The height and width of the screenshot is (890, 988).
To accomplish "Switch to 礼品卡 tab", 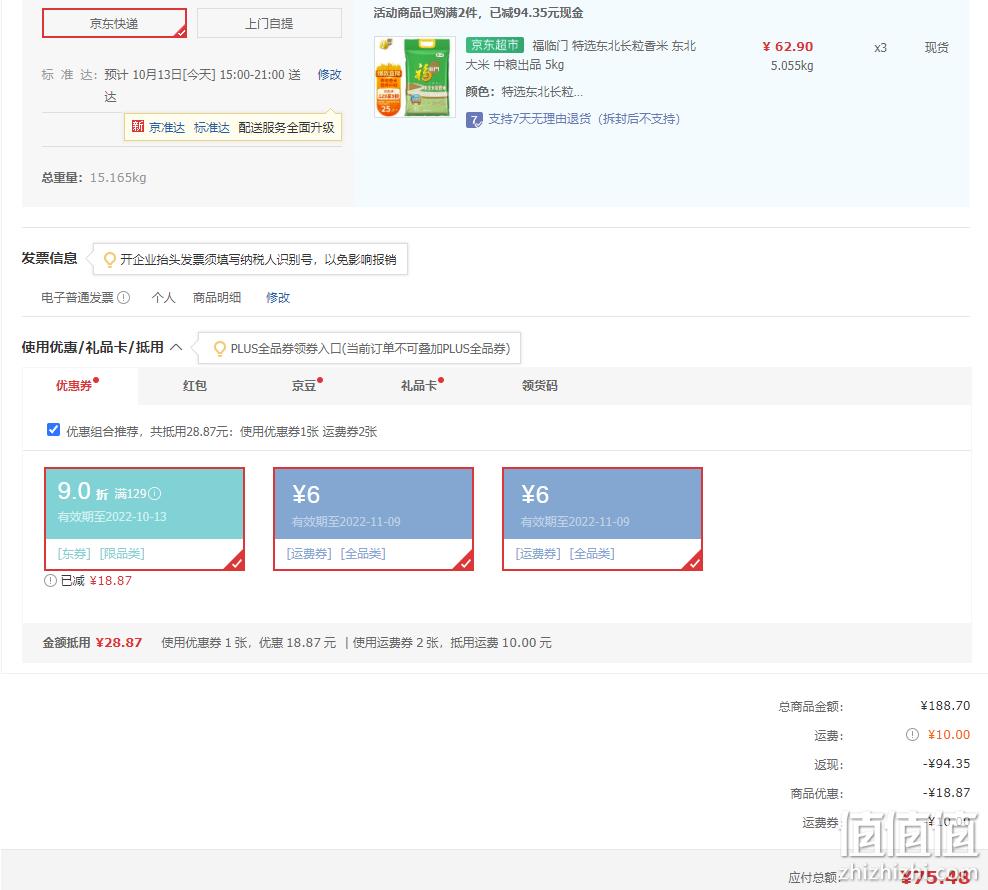I will click(x=419, y=386).
